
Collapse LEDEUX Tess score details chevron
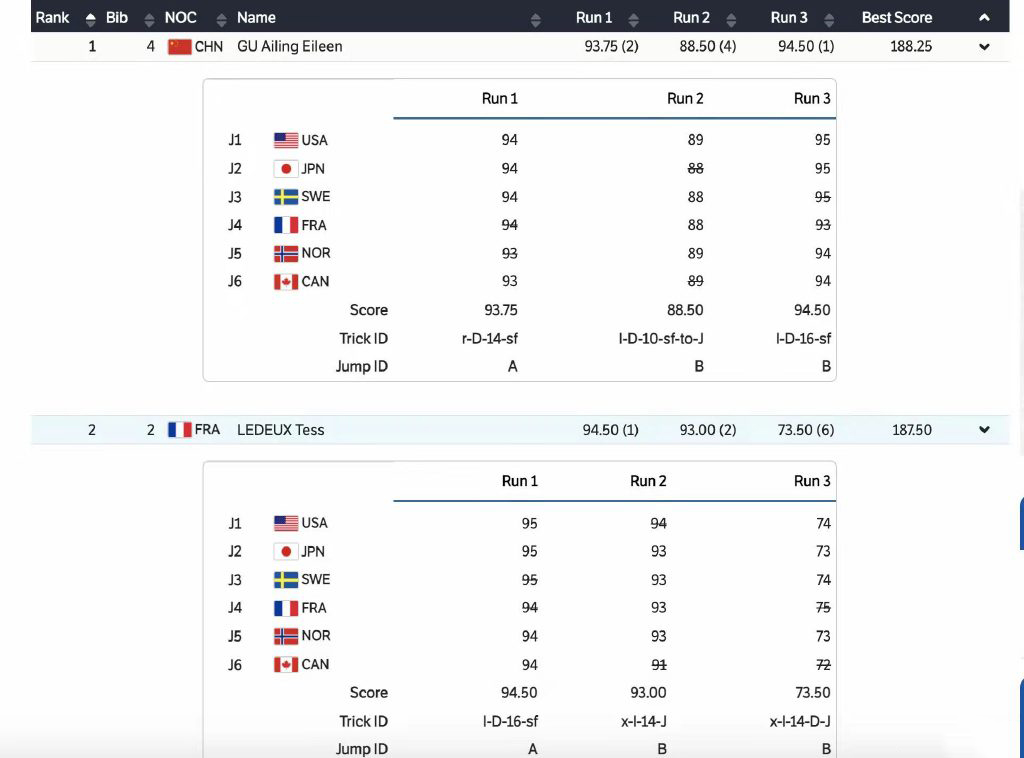(984, 430)
